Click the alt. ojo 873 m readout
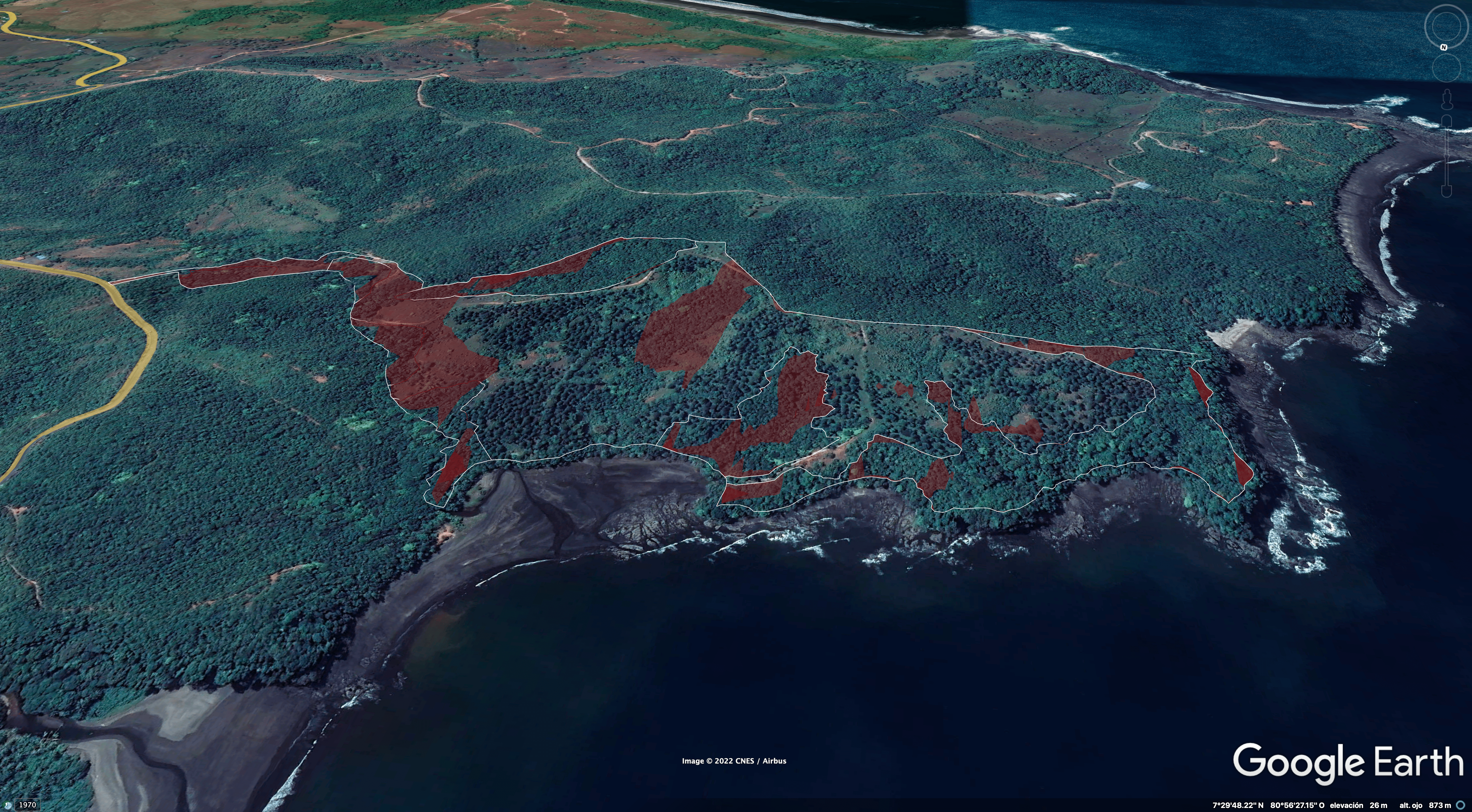The width and height of the screenshot is (1472, 812). [x=1424, y=805]
